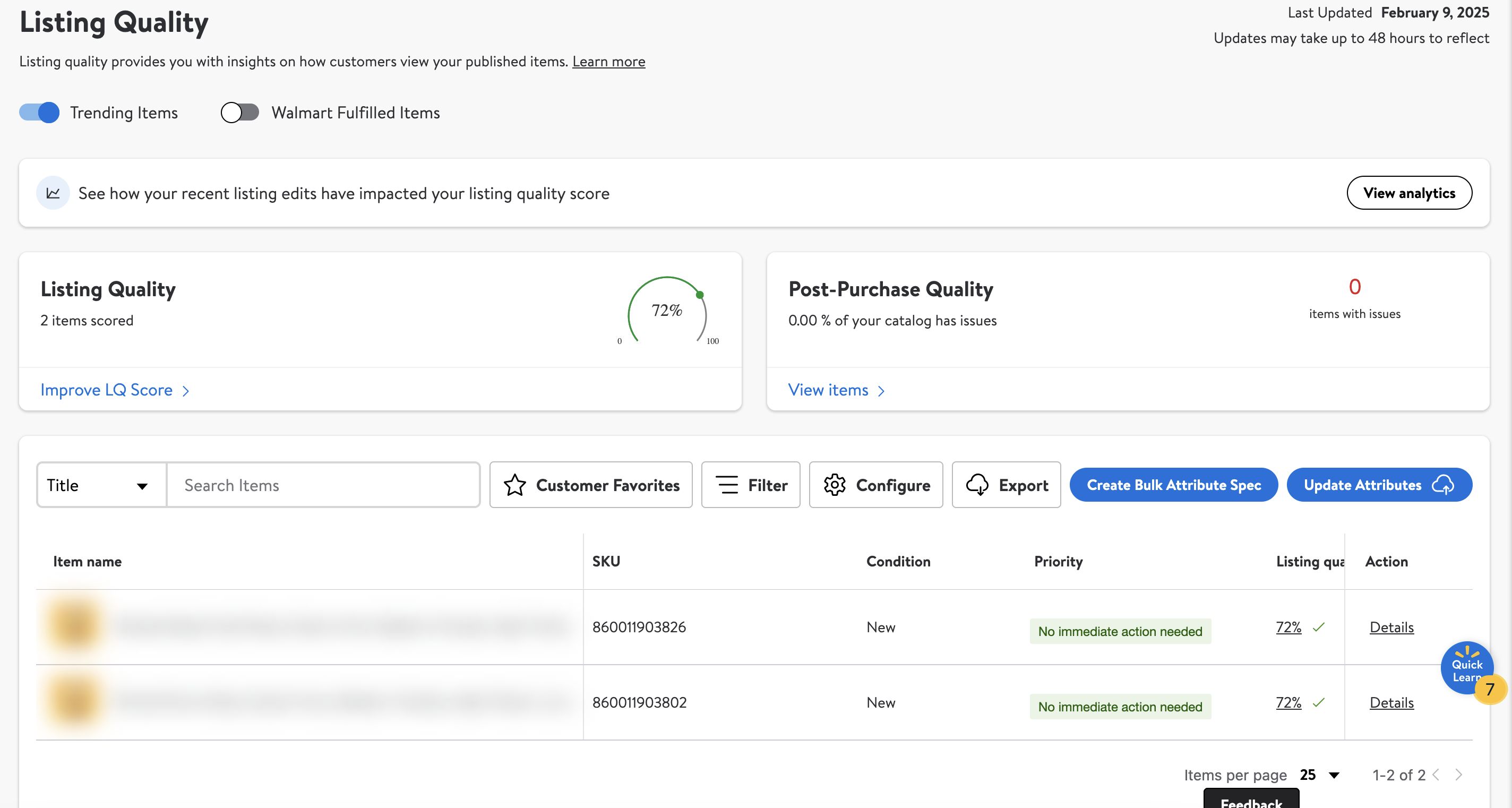Click New condition for SKU 860011903826
Viewport: 1512px width, 808px height.
(x=881, y=628)
